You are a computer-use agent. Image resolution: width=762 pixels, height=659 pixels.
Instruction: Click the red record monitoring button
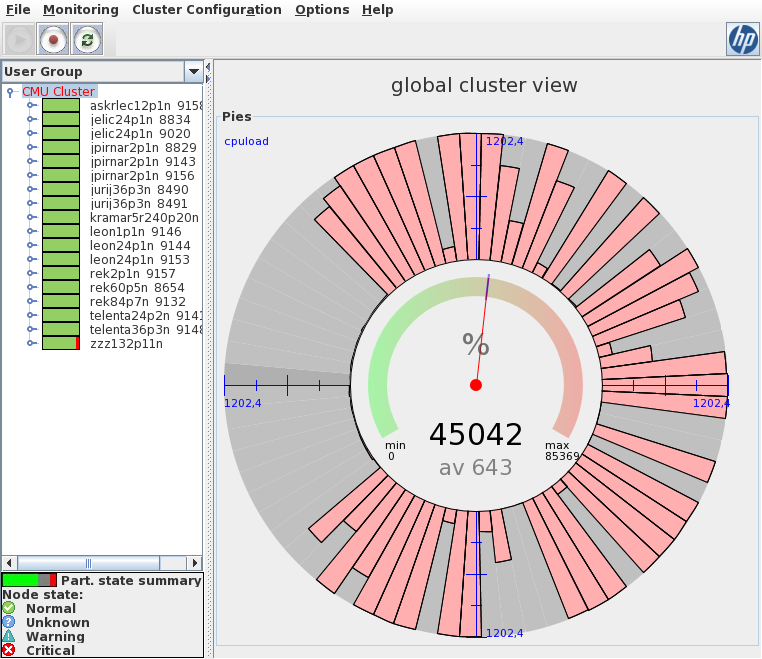tap(53, 40)
